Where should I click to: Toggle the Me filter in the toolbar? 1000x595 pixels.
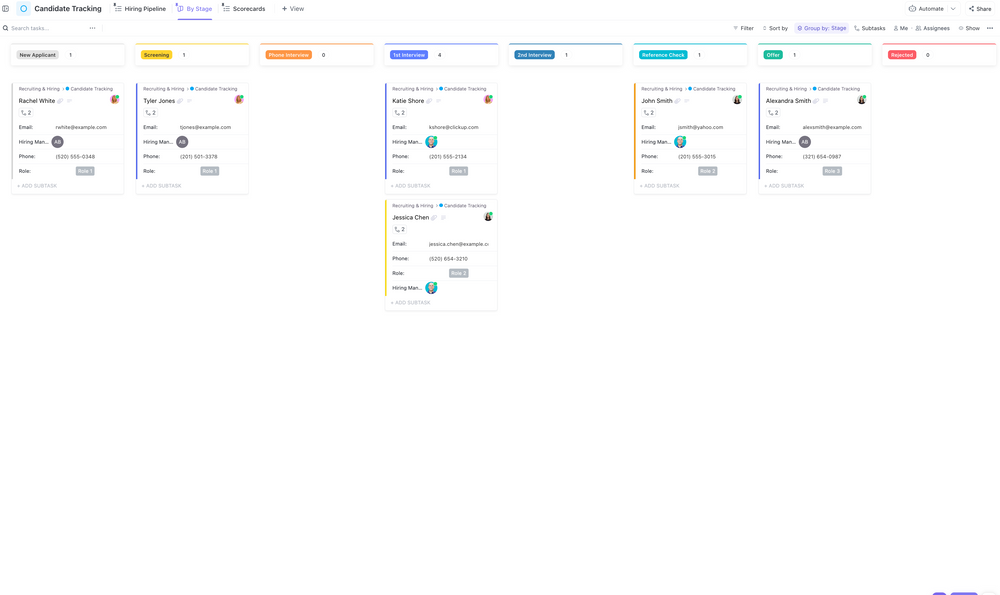899,28
